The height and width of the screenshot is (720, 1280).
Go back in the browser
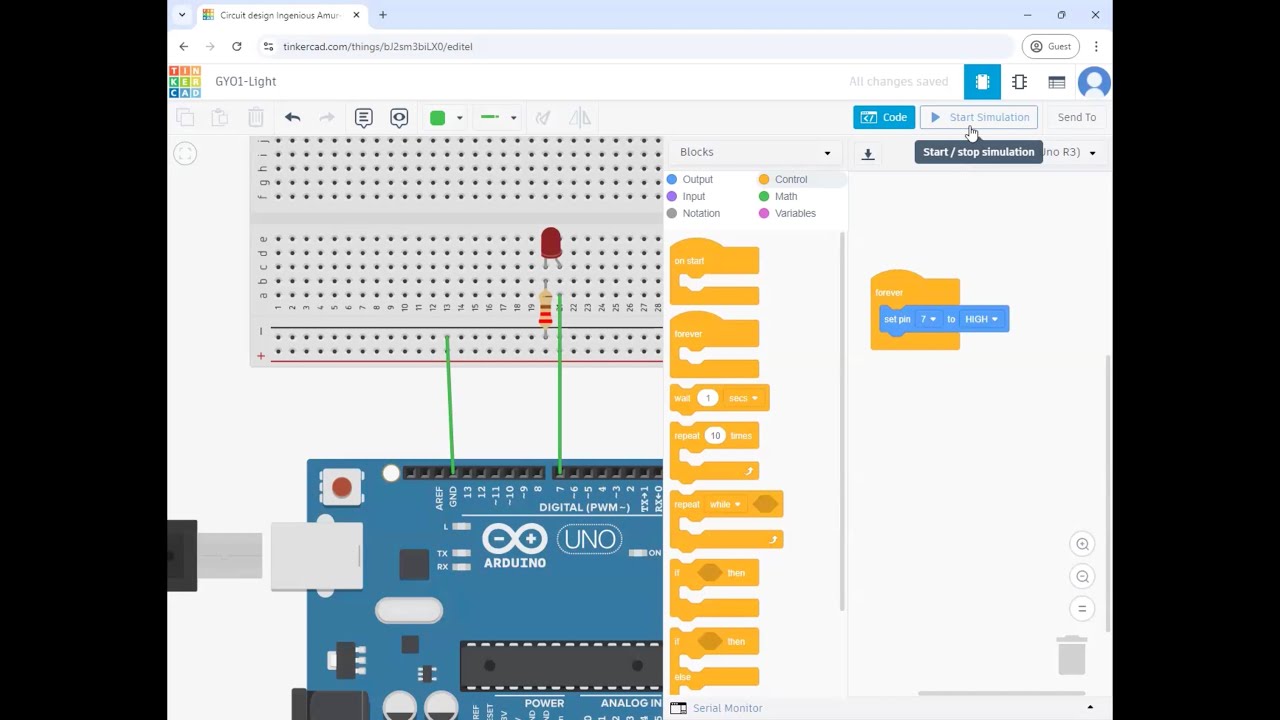tap(184, 46)
